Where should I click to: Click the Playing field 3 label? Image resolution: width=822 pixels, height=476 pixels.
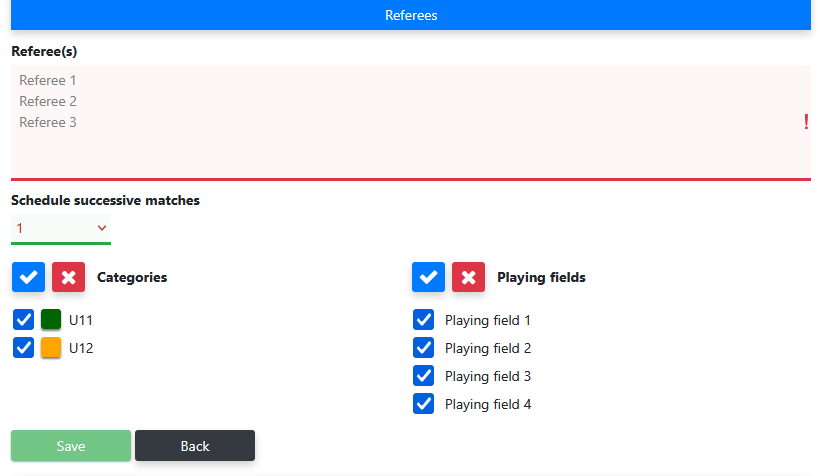click(x=488, y=376)
